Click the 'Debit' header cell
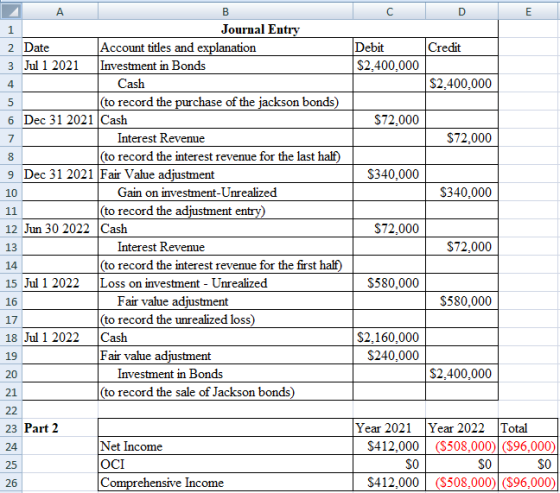This screenshot has height=493, width=560. pos(389,47)
